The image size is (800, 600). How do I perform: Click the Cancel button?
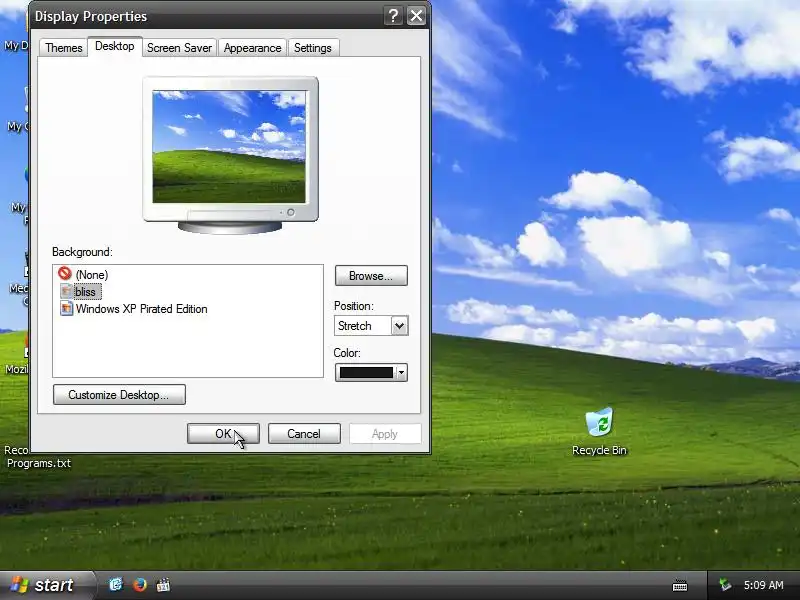[x=304, y=434]
